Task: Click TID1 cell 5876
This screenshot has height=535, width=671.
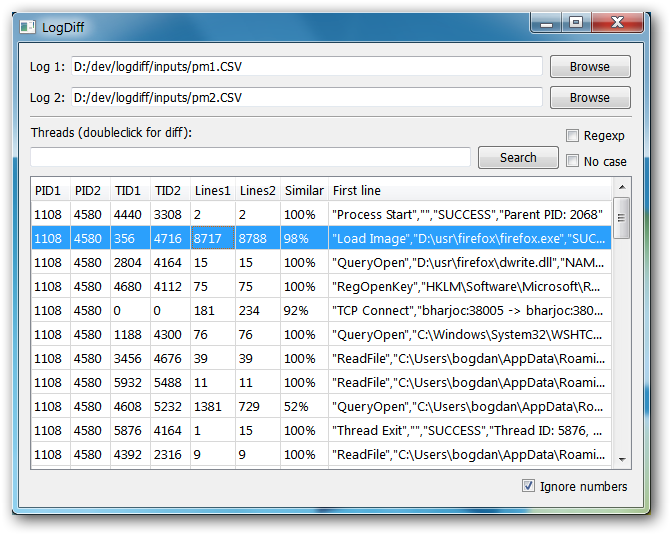Action: coord(131,430)
